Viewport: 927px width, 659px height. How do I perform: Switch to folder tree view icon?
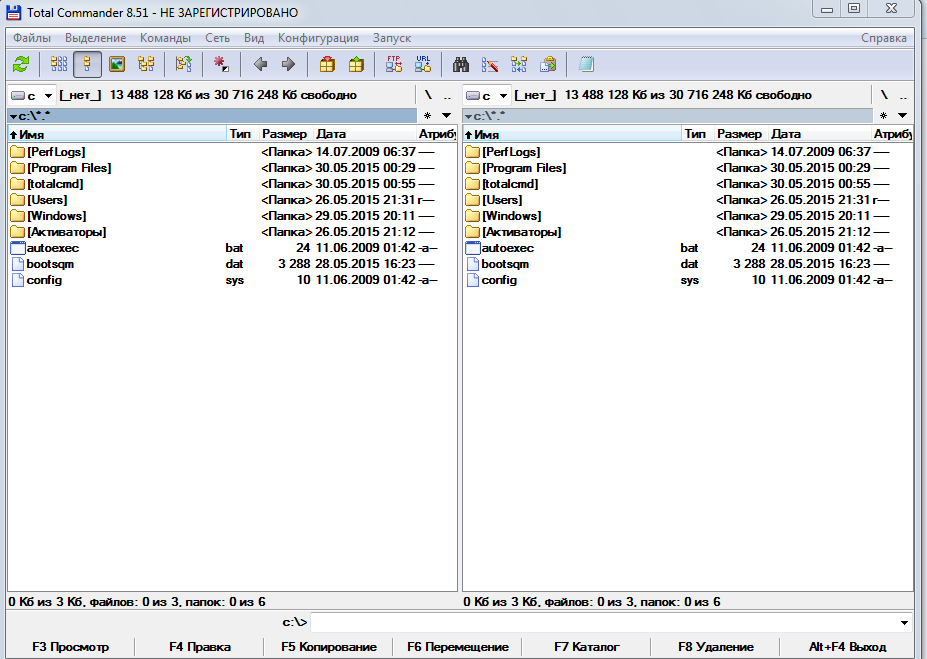[x=146, y=64]
